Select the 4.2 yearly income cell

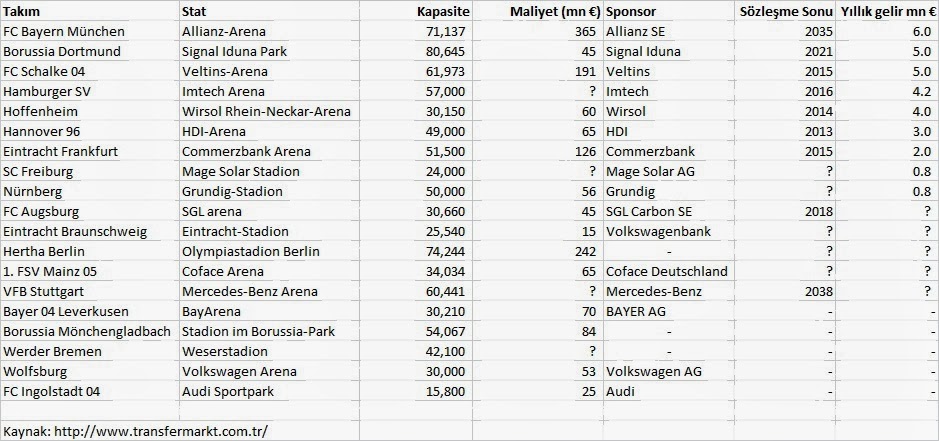tap(887, 91)
